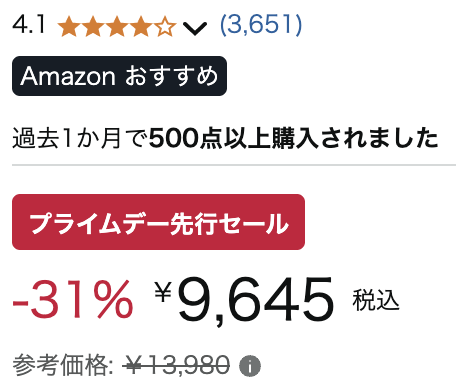Click the horizontal divider line below purchases
The width and height of the screenshot is (456, 390).
234,165
